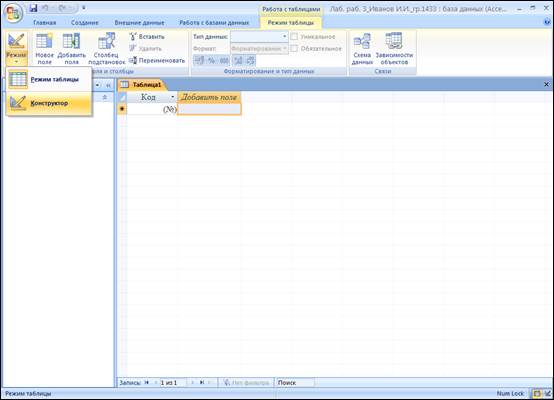Image resolution: width=554 pixels, height=400 pixels.
Task: Switch to the Внешние данные tab
Action: pos(139,23)
